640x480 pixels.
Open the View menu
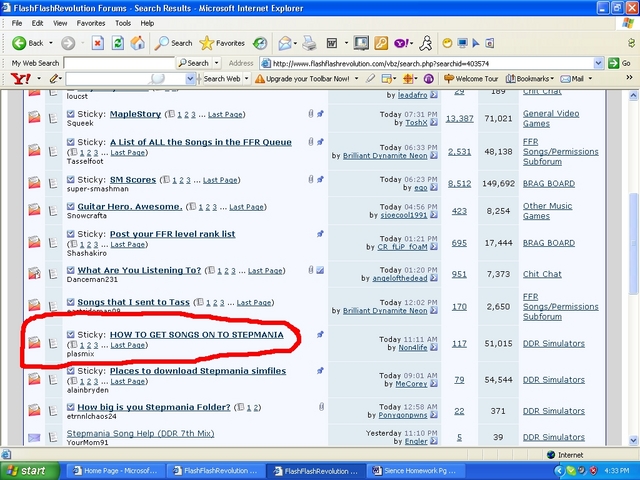pos(60,23)
